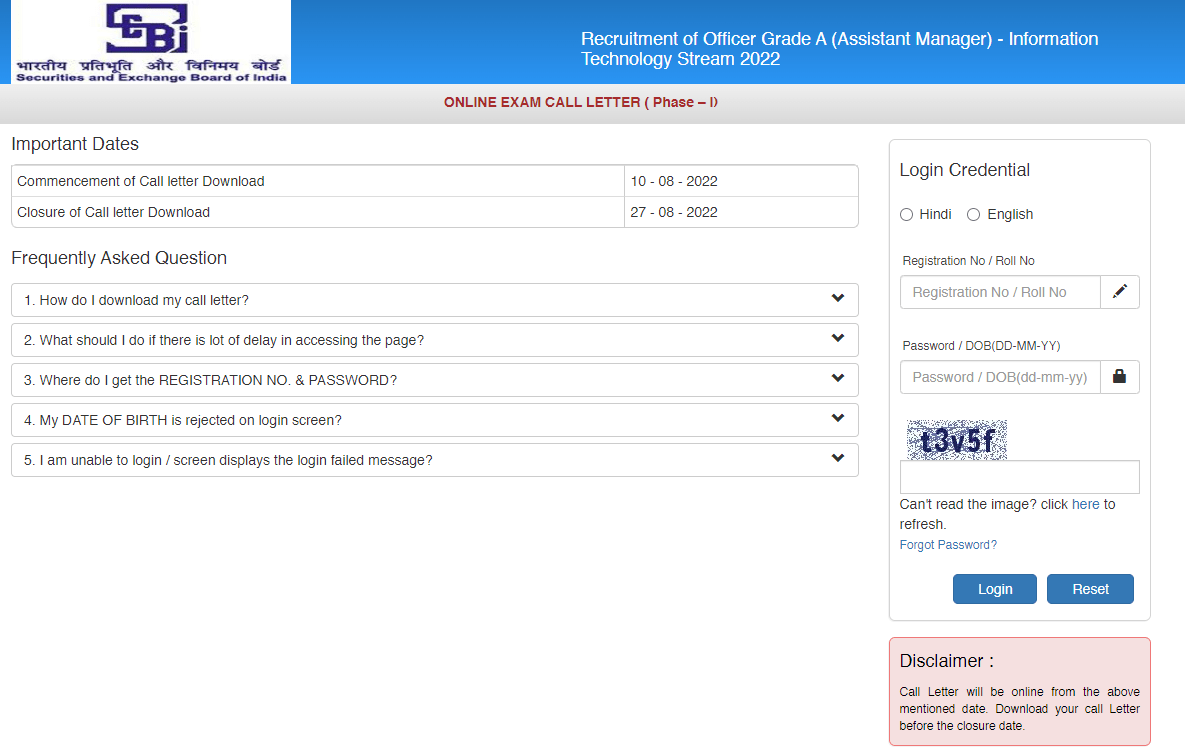The width and height of the screenshot is (1185, 756).
Task: Focus the Registration No / Roll No field
Action: pyautogui.click(x=1000, y=292)
